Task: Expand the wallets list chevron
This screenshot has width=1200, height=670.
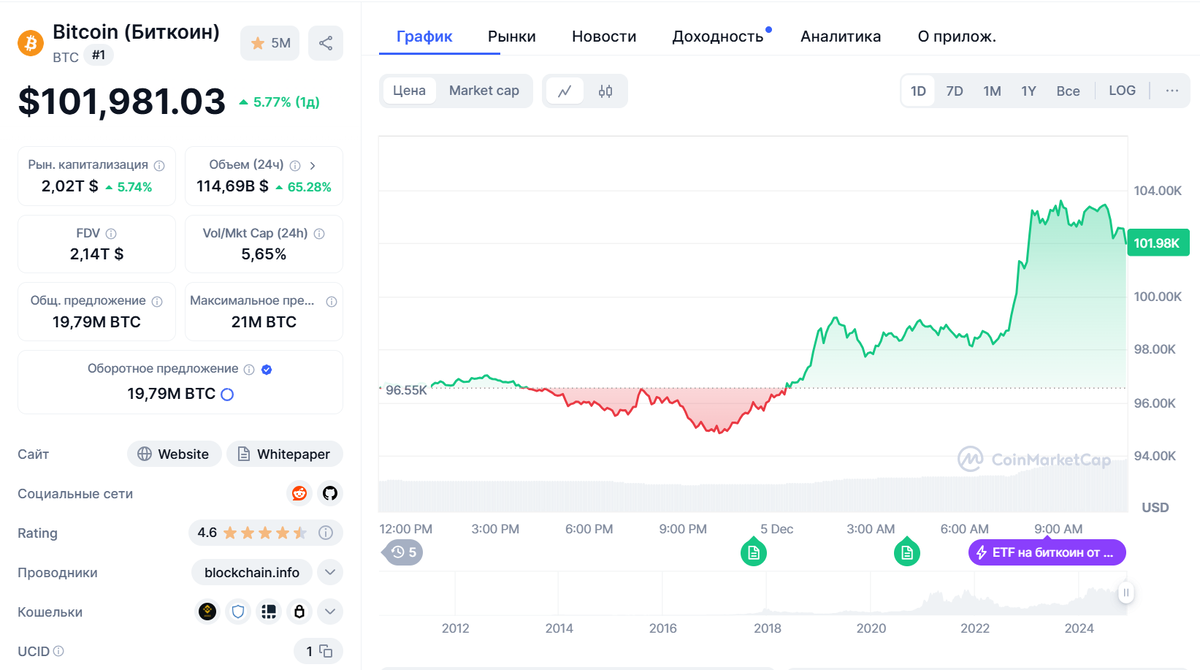Action: [329, 611]
